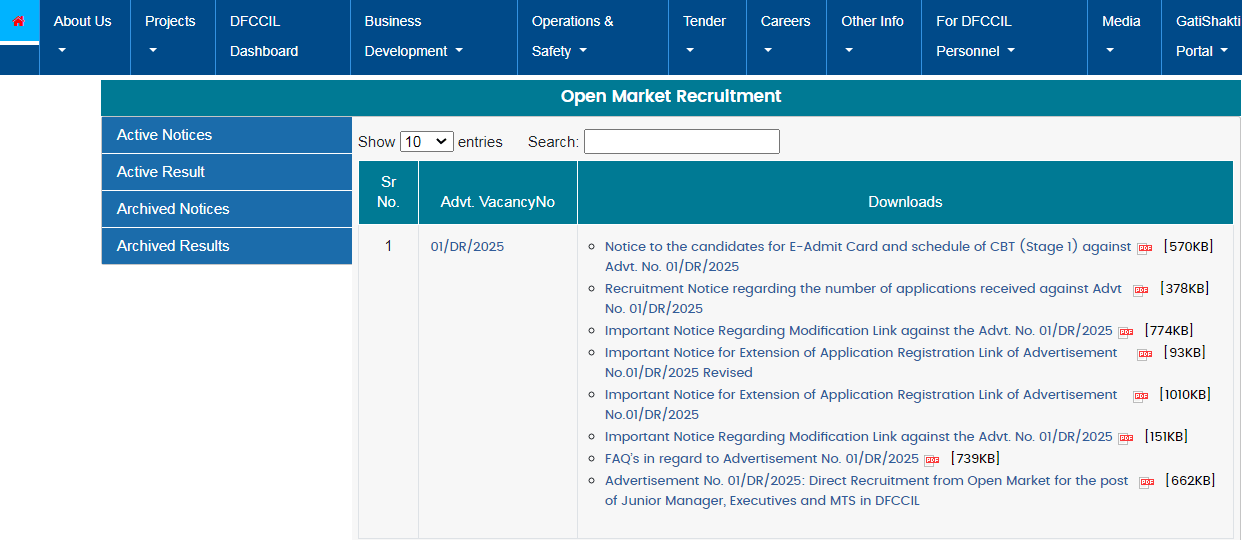Screen dimensions: 1242x540
Task: Open Operations & Safety dropdown
Action: tap(593, 36)
